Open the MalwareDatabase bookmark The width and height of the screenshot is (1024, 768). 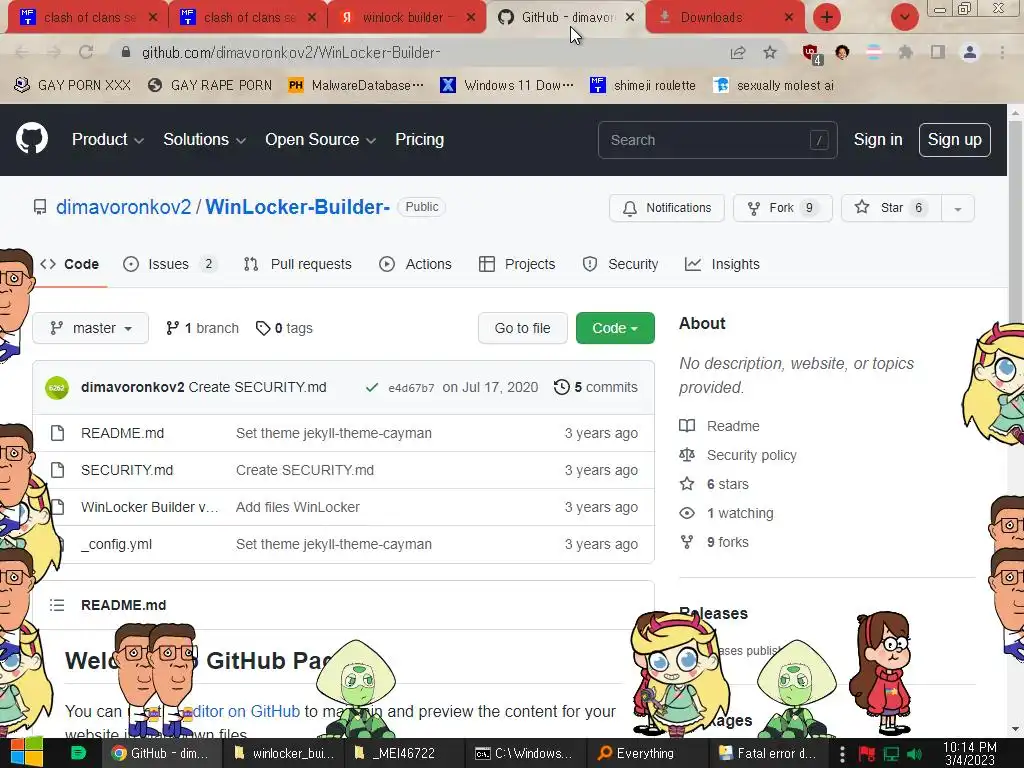pos(356,85)
